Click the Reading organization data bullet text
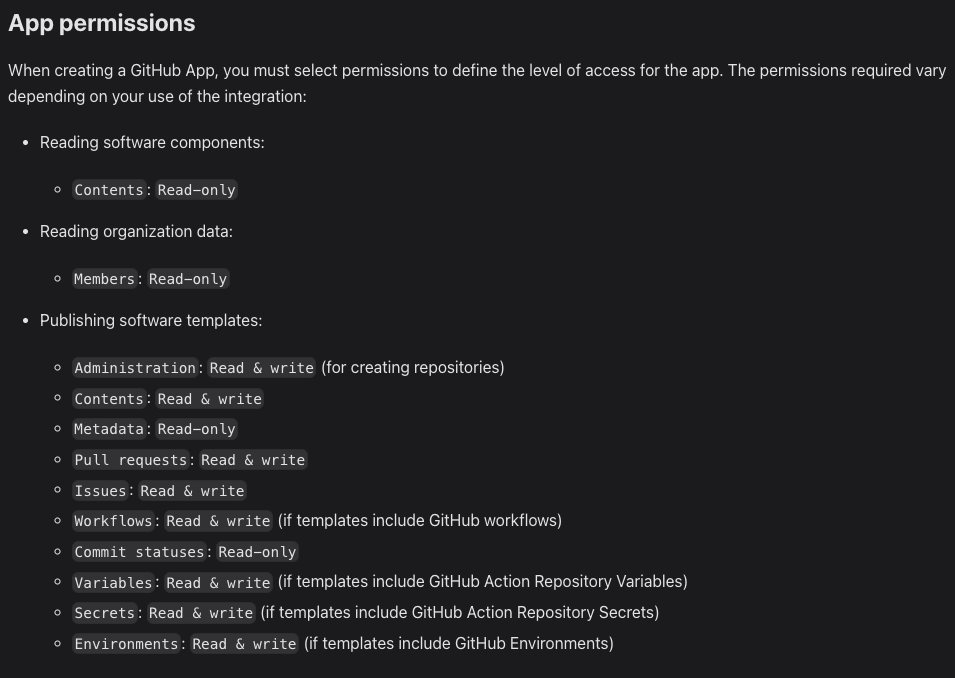 136,232
